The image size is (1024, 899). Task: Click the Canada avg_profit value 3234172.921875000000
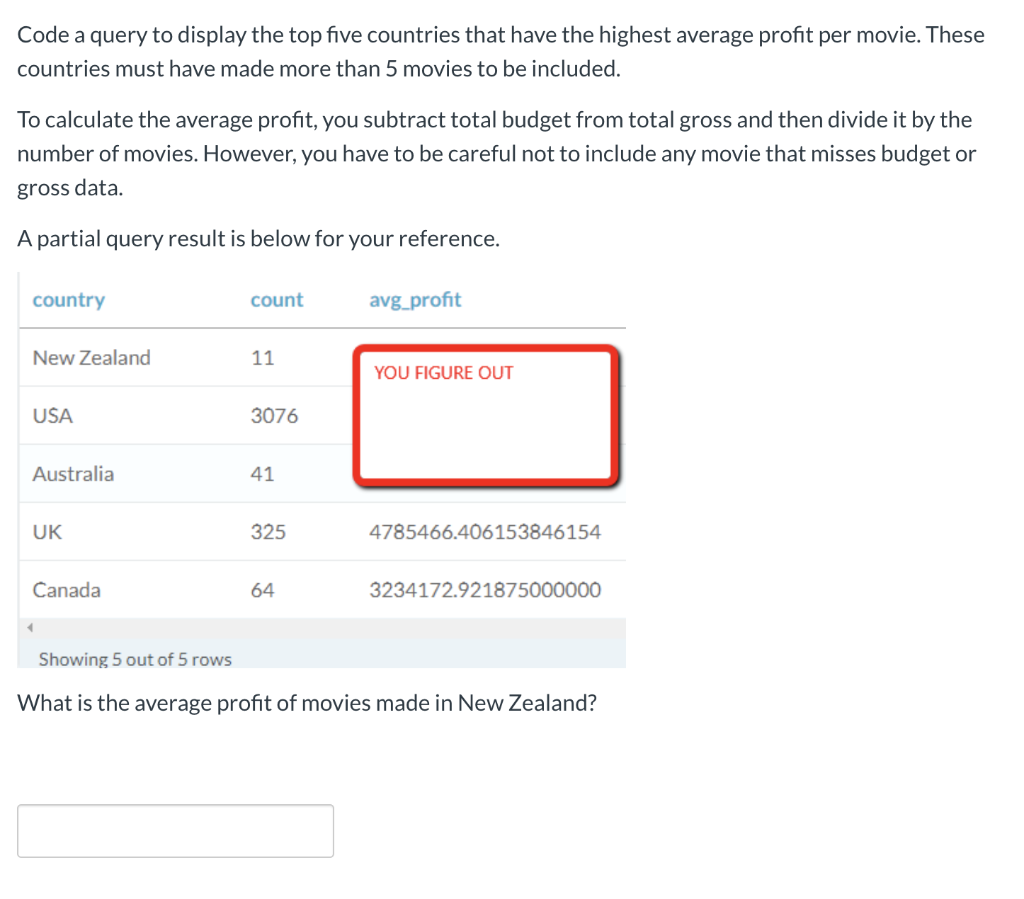point(485,590)
